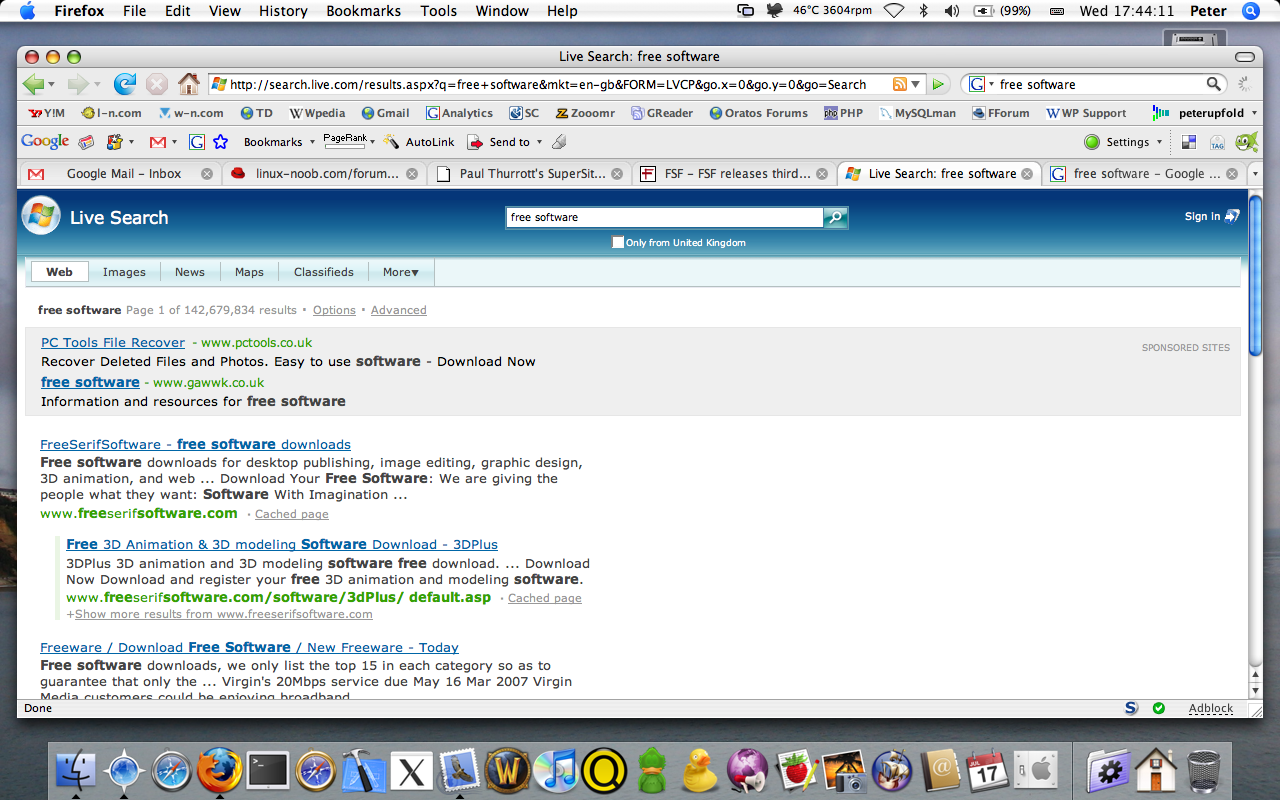This screenshot has width=1280, height=800.
Task: Open the History menu
Action: (x=283, y=11)
